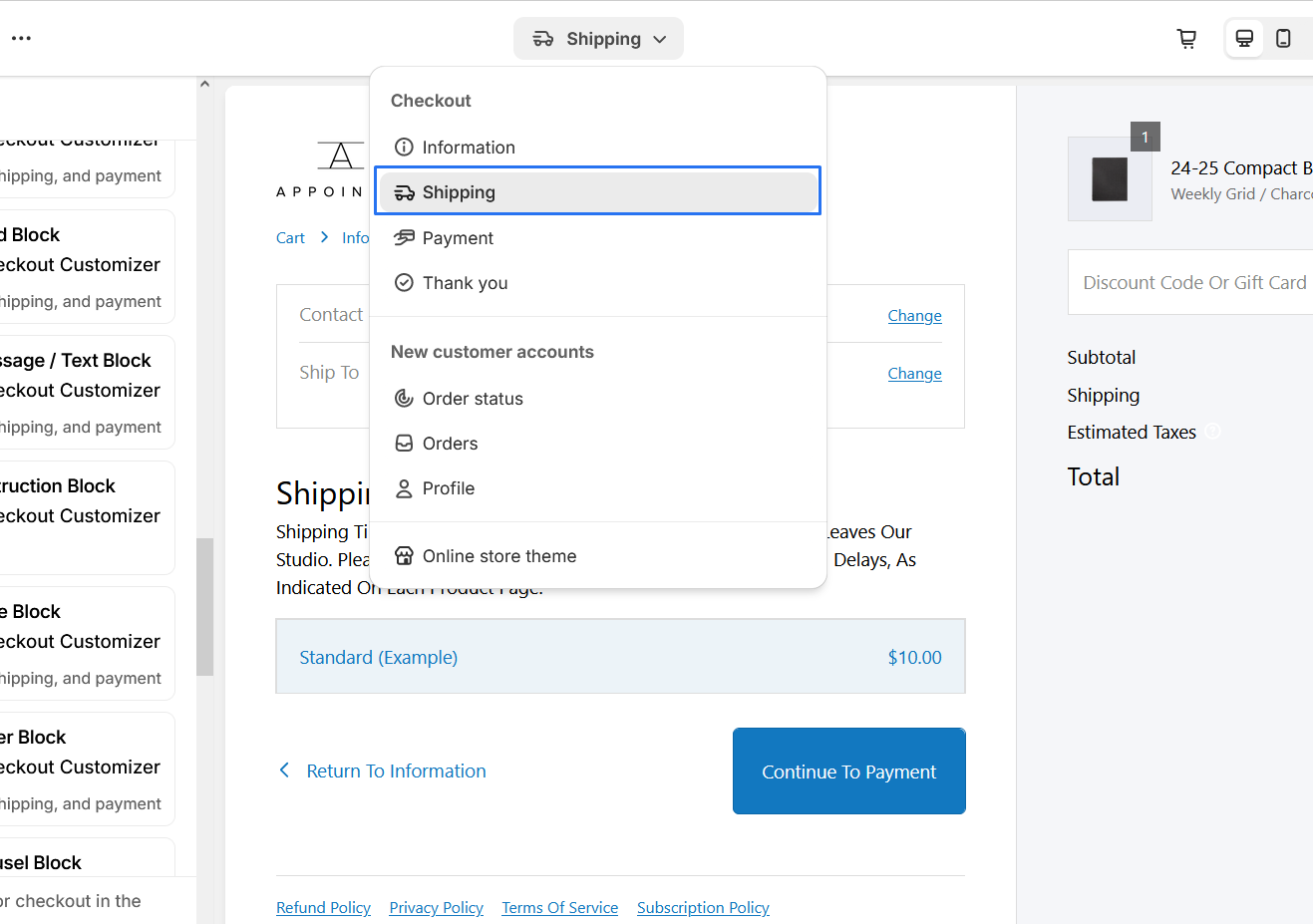The image size is (1313, 924).
Task: Select Profile under New customer accounts
Action: (448, 488)
